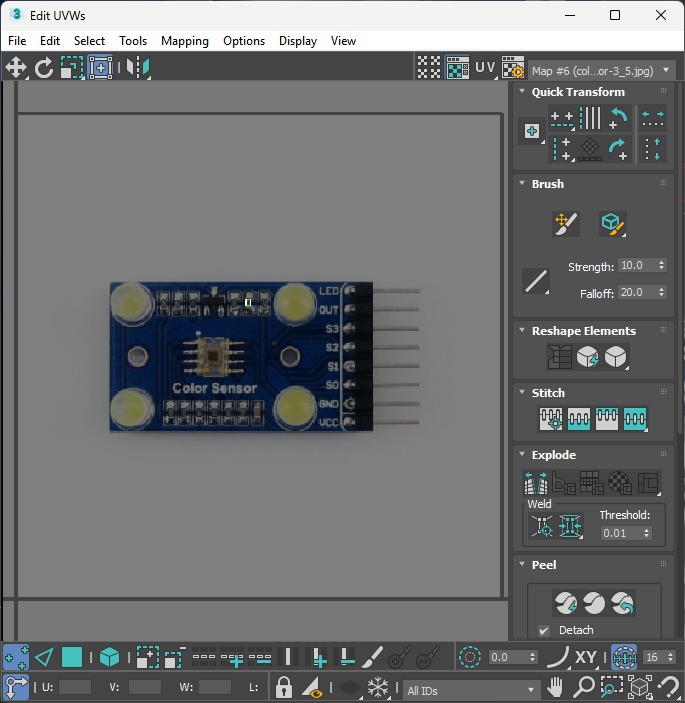
Task: Enable Edge sub-object mode
Action: [44, 657]
